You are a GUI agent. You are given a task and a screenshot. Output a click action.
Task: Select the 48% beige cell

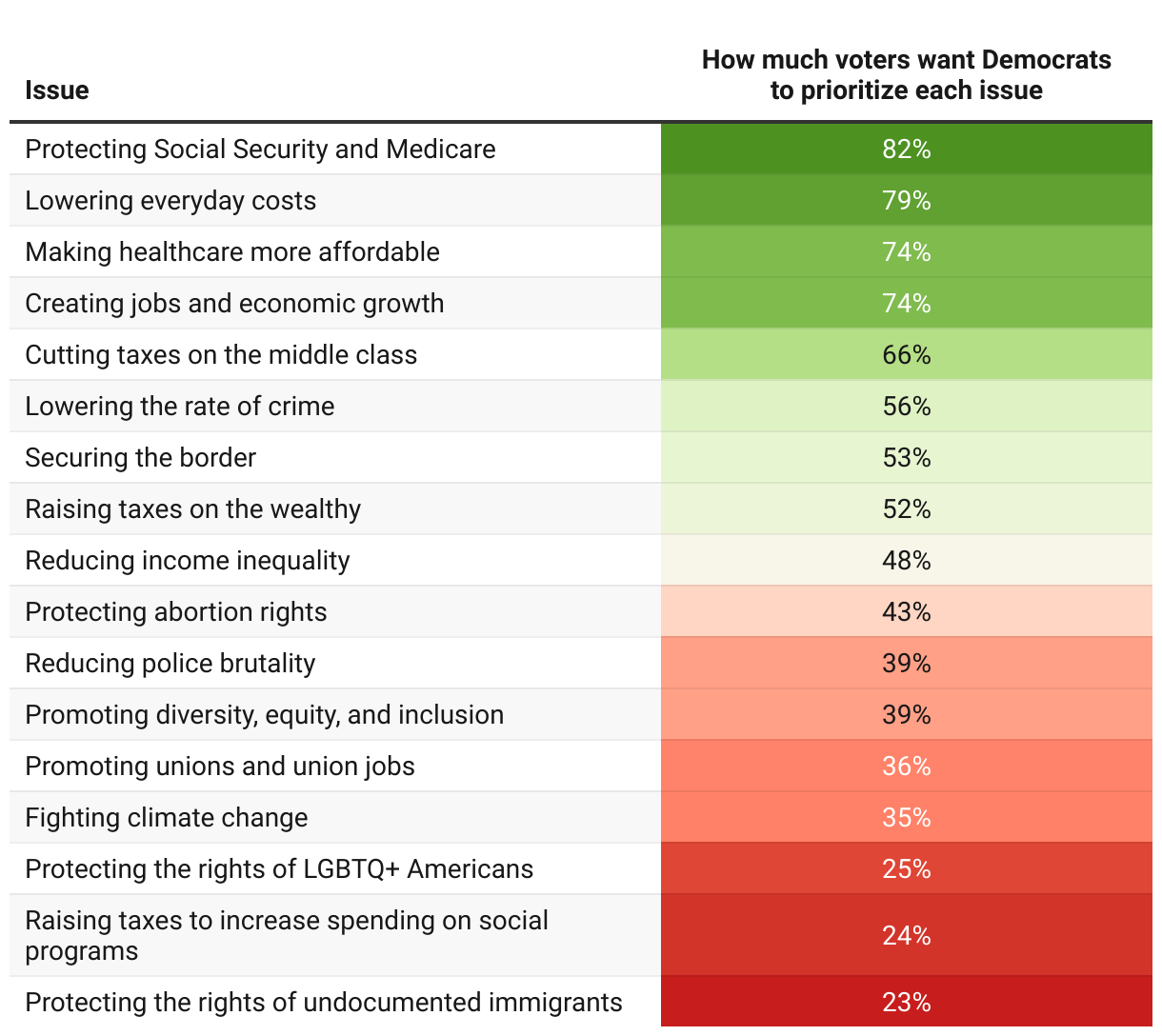coord(906,561)
